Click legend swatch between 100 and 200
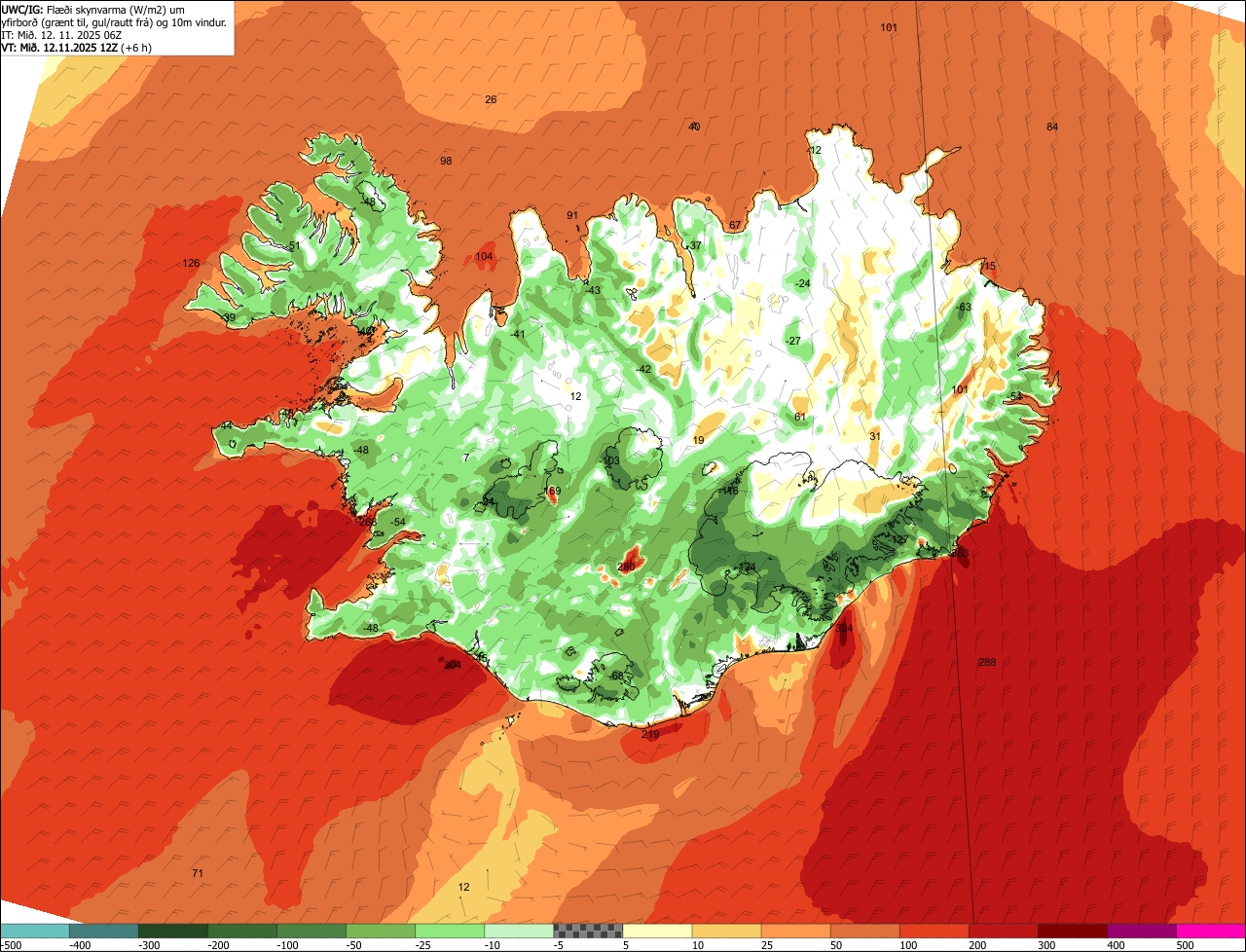1246x952 pixels. [934, 931]
